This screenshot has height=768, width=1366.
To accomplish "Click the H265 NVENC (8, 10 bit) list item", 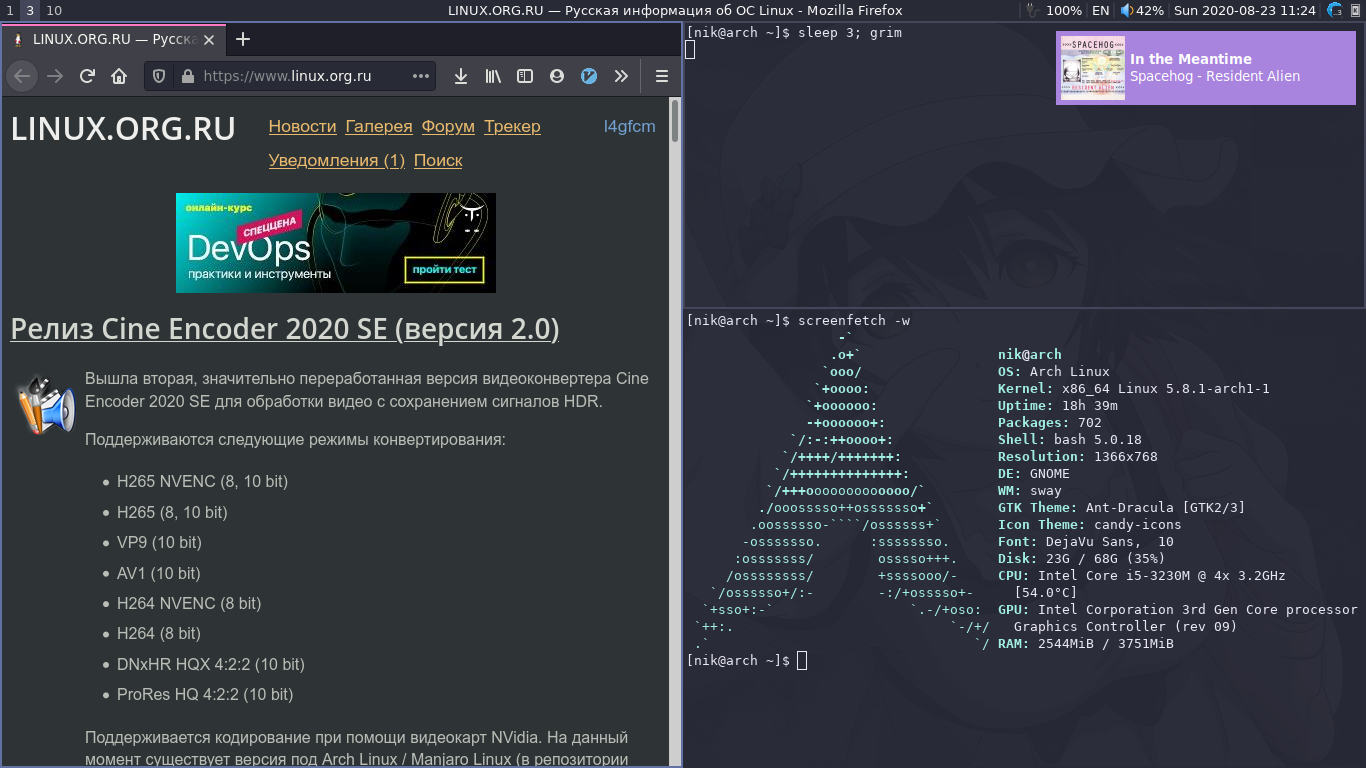I will (202, 481).
